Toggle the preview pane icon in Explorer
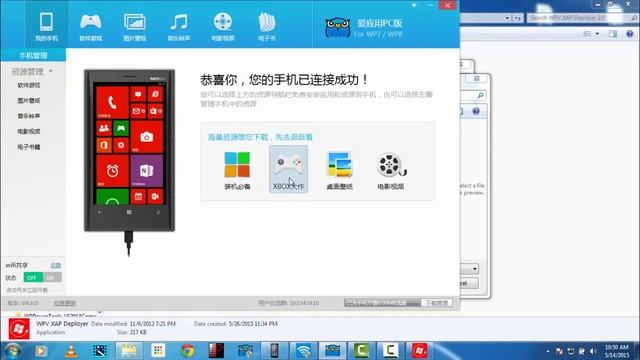640x360 pixels. 613,34
